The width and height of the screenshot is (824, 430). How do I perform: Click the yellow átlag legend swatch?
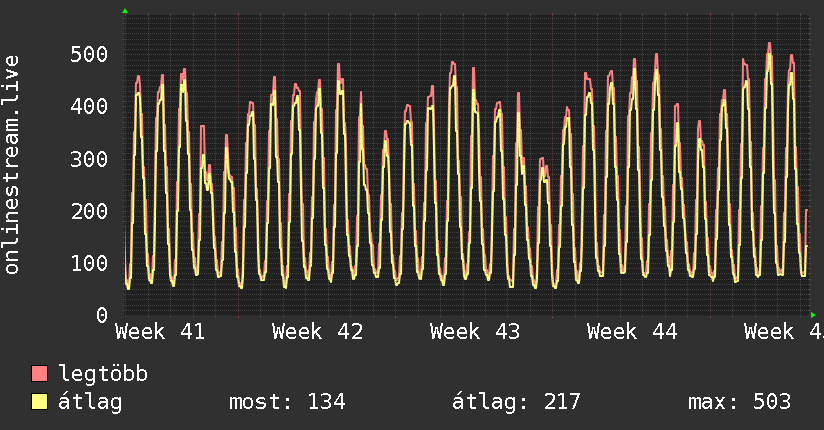click(x=39, y=401)
